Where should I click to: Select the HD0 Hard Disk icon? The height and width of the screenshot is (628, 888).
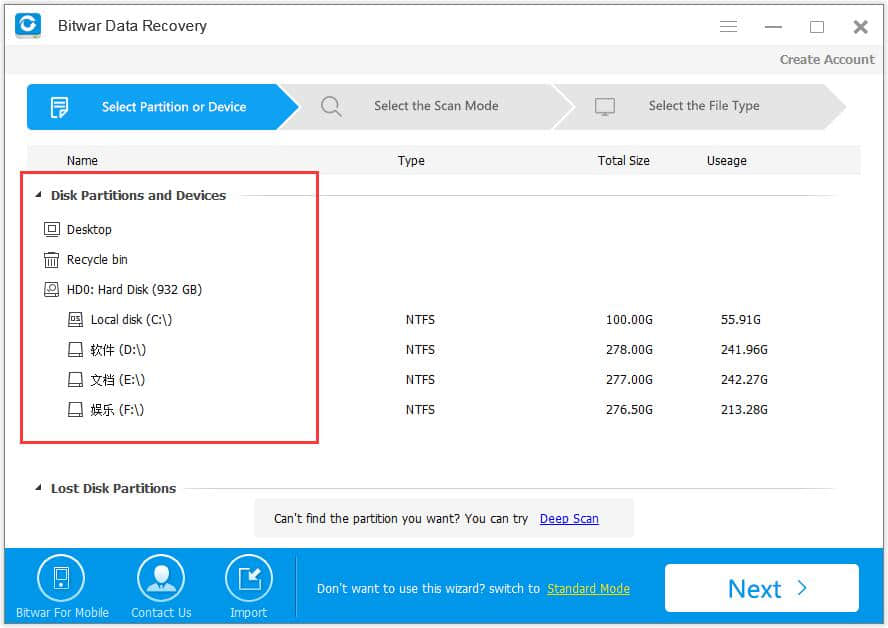pyautogui.click(x=52, y=289)
